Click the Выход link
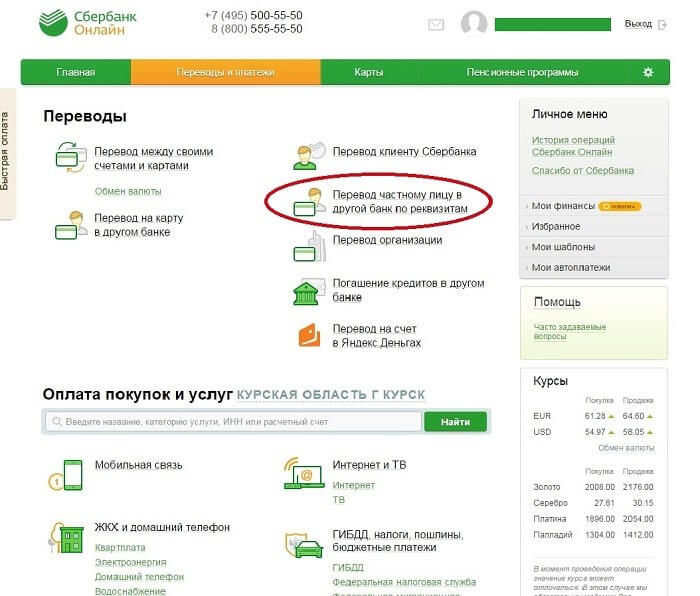The width and height of the screenshot is (700, 596). pos(638,24)
